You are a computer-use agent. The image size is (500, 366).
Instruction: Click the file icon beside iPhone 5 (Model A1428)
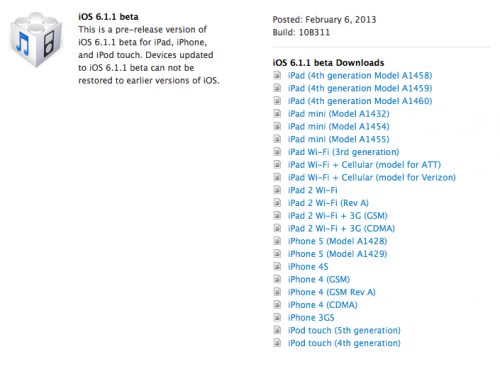pos(277,241)
